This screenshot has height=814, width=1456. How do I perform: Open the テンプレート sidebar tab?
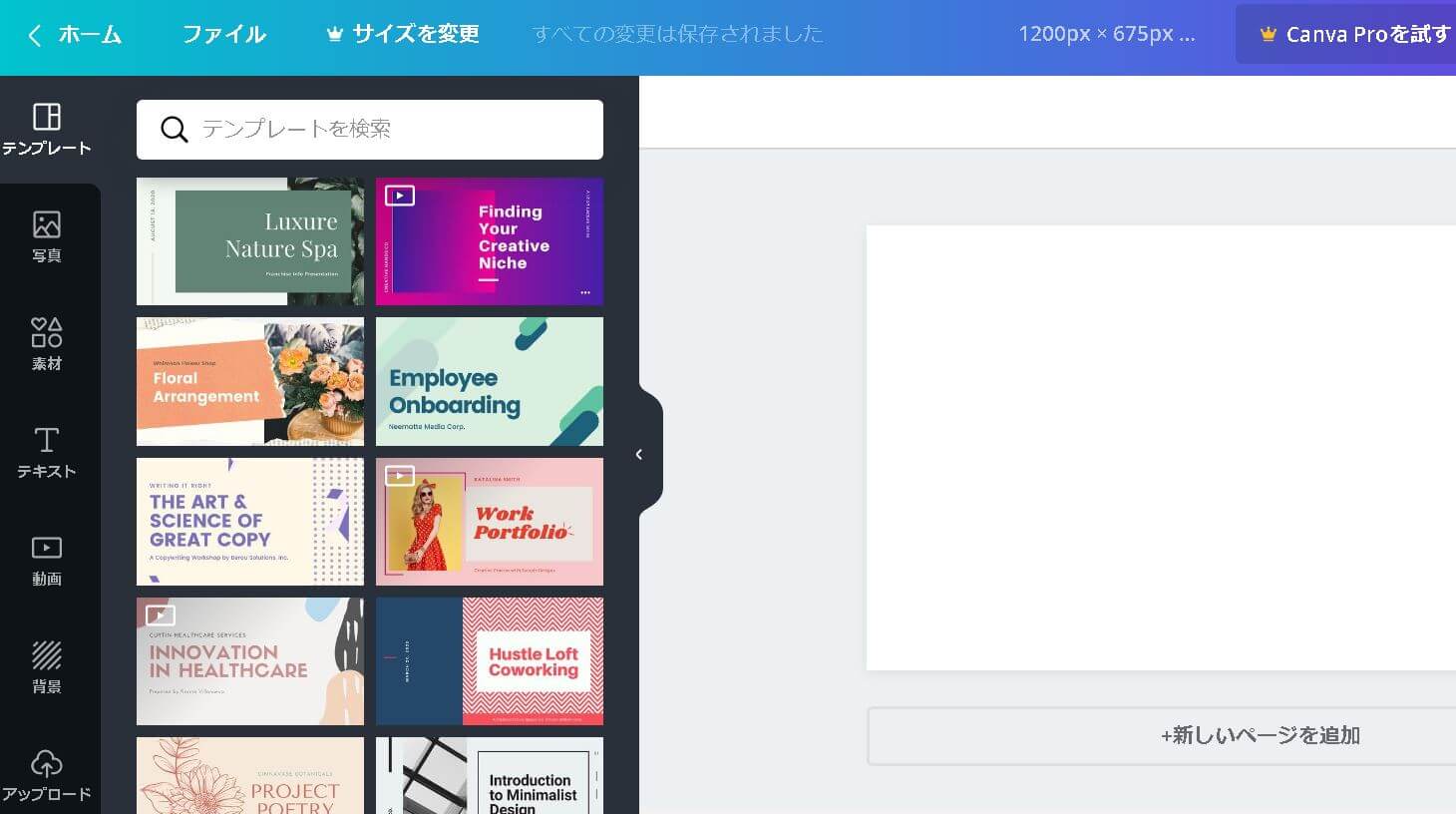click(x=47, y=130)
